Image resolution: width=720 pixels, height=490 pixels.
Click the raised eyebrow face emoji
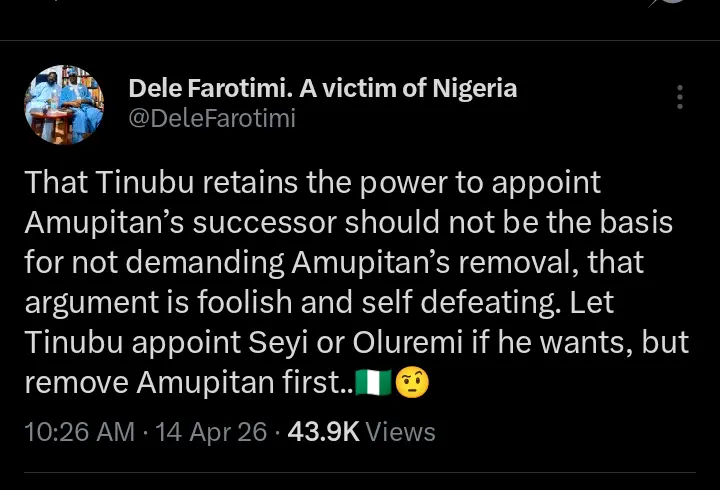click(x=412, y=383)
